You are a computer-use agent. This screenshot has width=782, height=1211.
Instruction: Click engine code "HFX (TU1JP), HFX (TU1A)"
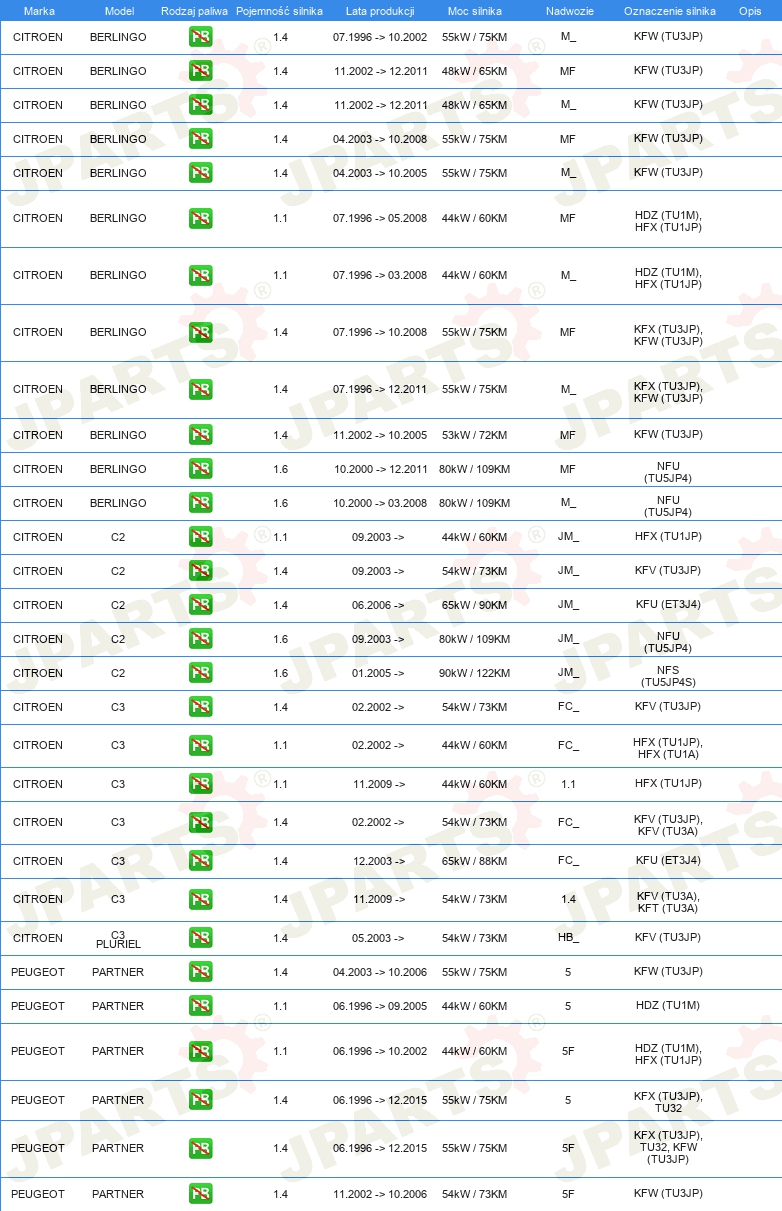click(668, 748)
